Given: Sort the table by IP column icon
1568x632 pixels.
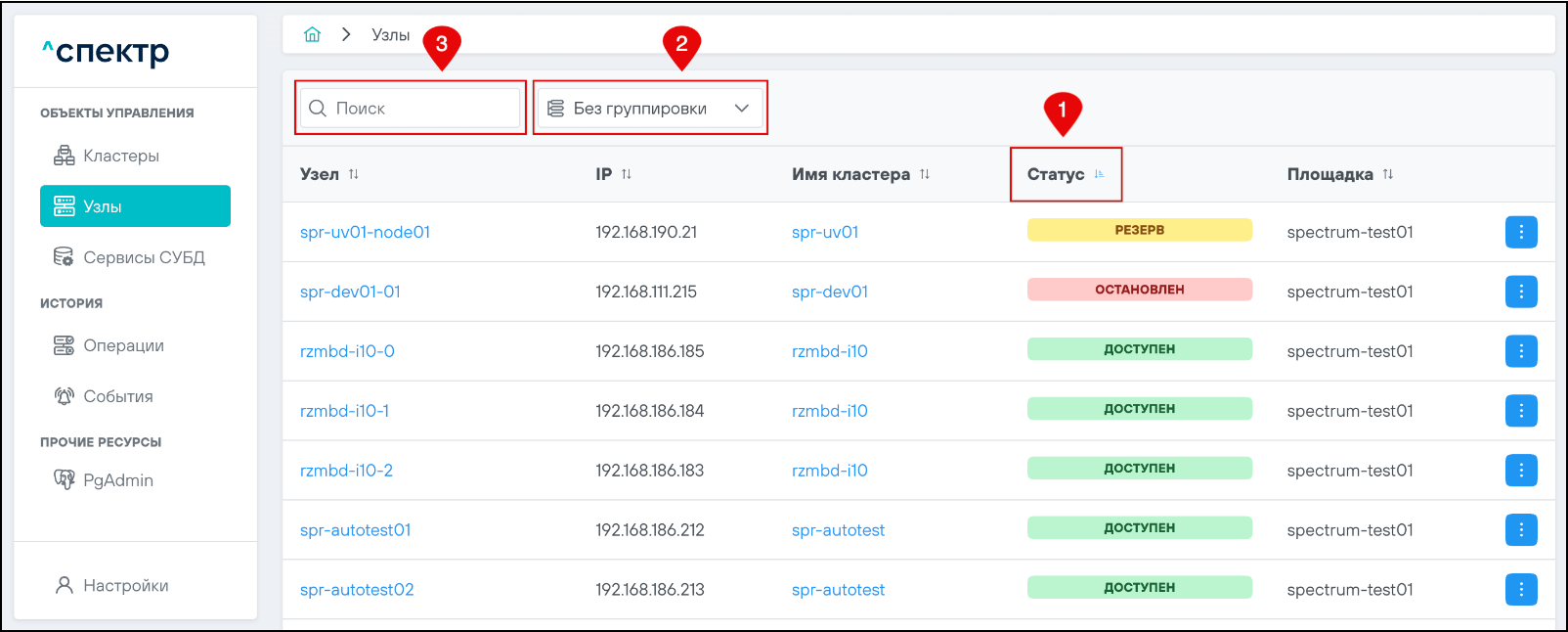Looking at the screenshot, I should point(627,174).
